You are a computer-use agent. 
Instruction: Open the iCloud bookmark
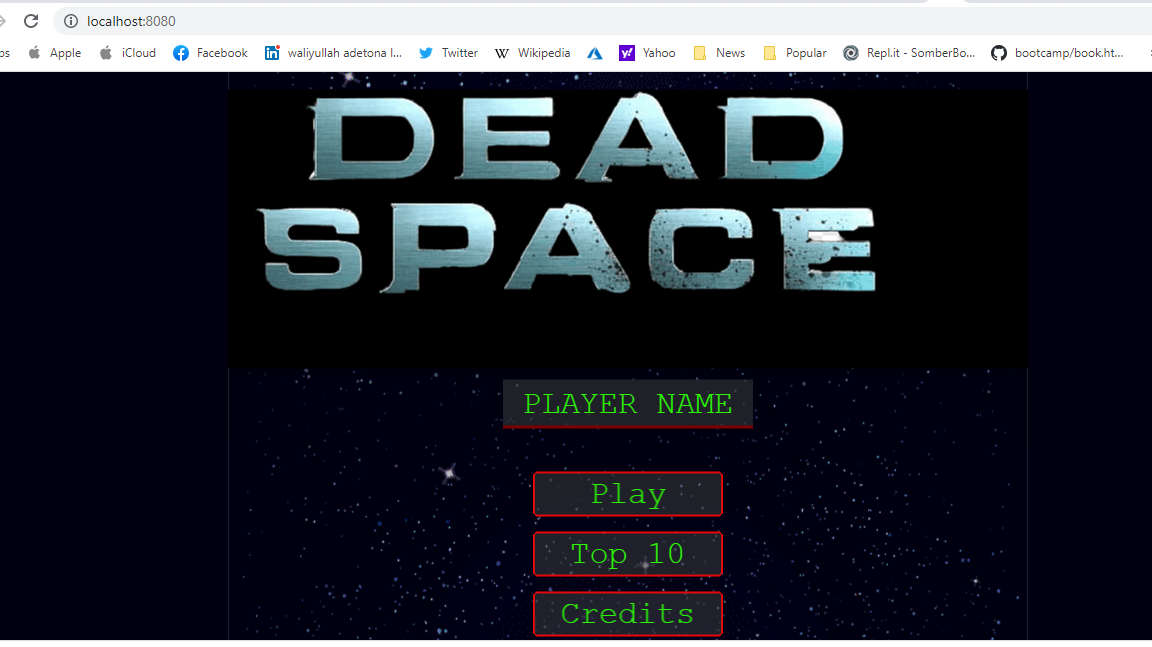point(128,53)
